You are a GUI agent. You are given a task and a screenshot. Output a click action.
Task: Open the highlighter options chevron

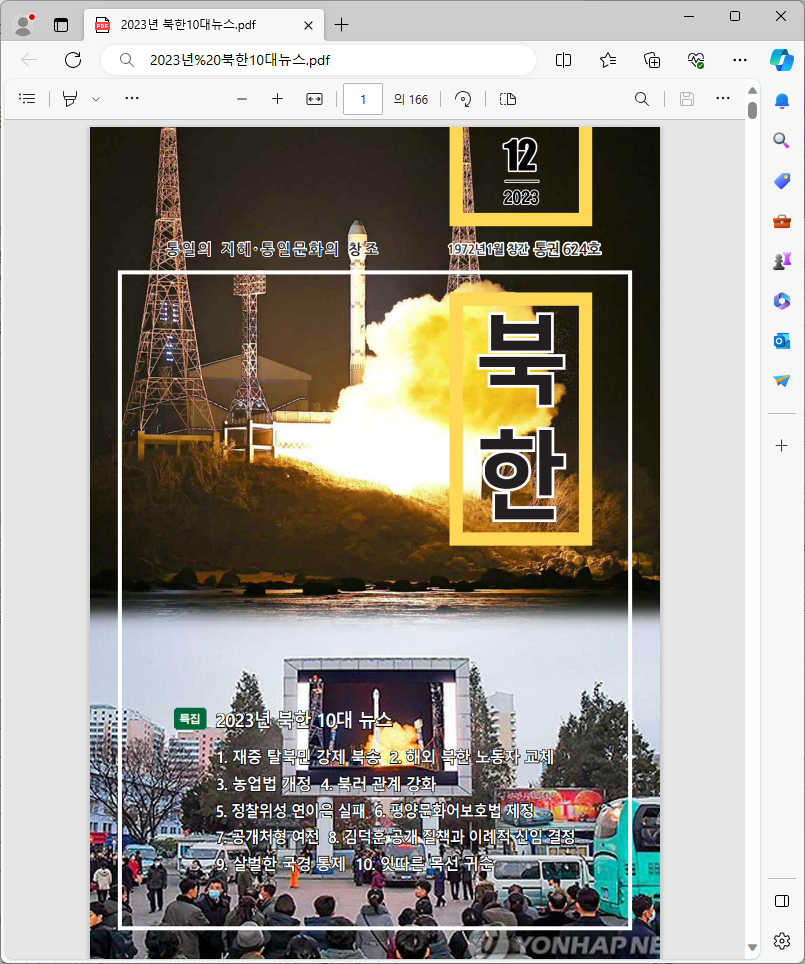(94, 98)
